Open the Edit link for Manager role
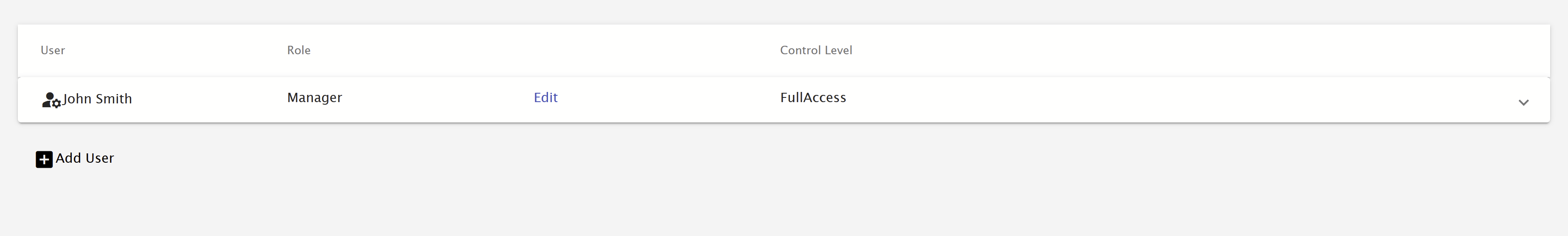Image resolution: width=1568 pixels, height=236 pixels. pos(545,97)
